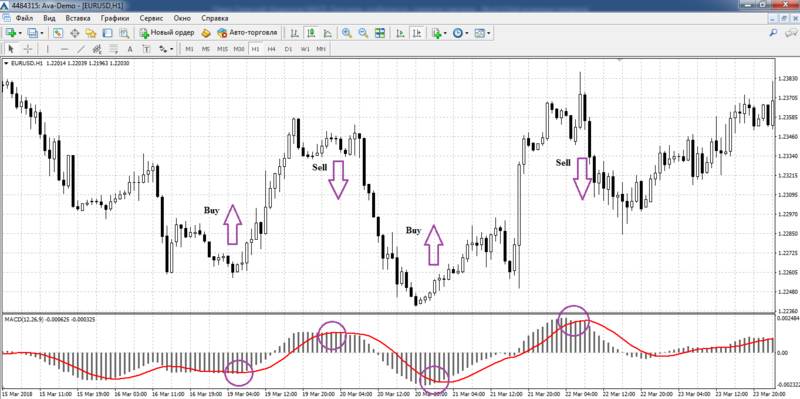Click the Periods clock icon
The width and height of the screenshot is (800, 399).
458,33
